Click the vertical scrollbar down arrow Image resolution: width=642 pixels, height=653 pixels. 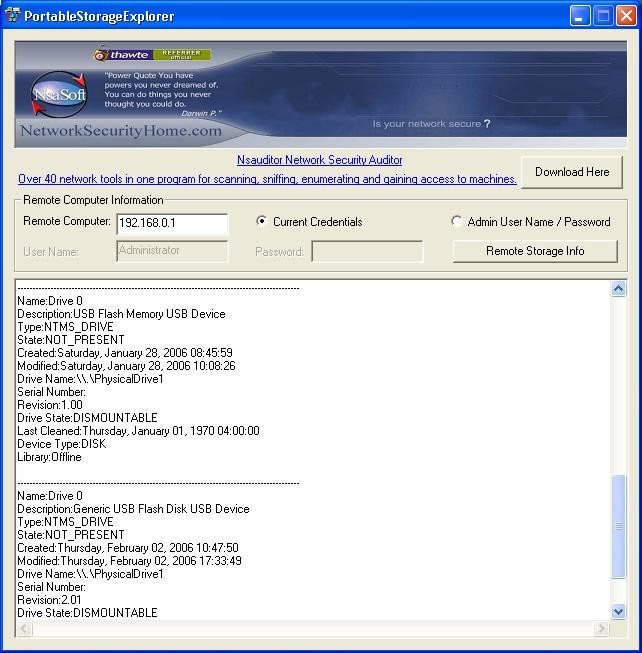619,611
